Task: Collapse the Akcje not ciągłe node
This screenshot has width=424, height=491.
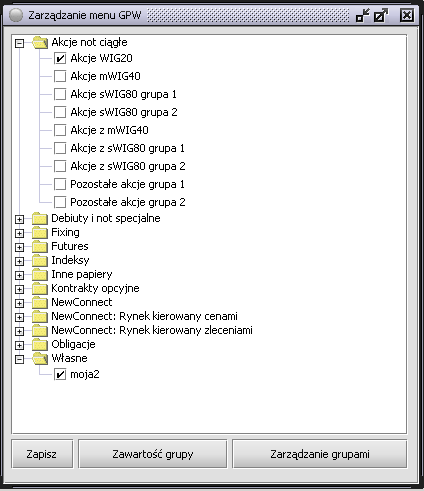Action: [20, 43]
